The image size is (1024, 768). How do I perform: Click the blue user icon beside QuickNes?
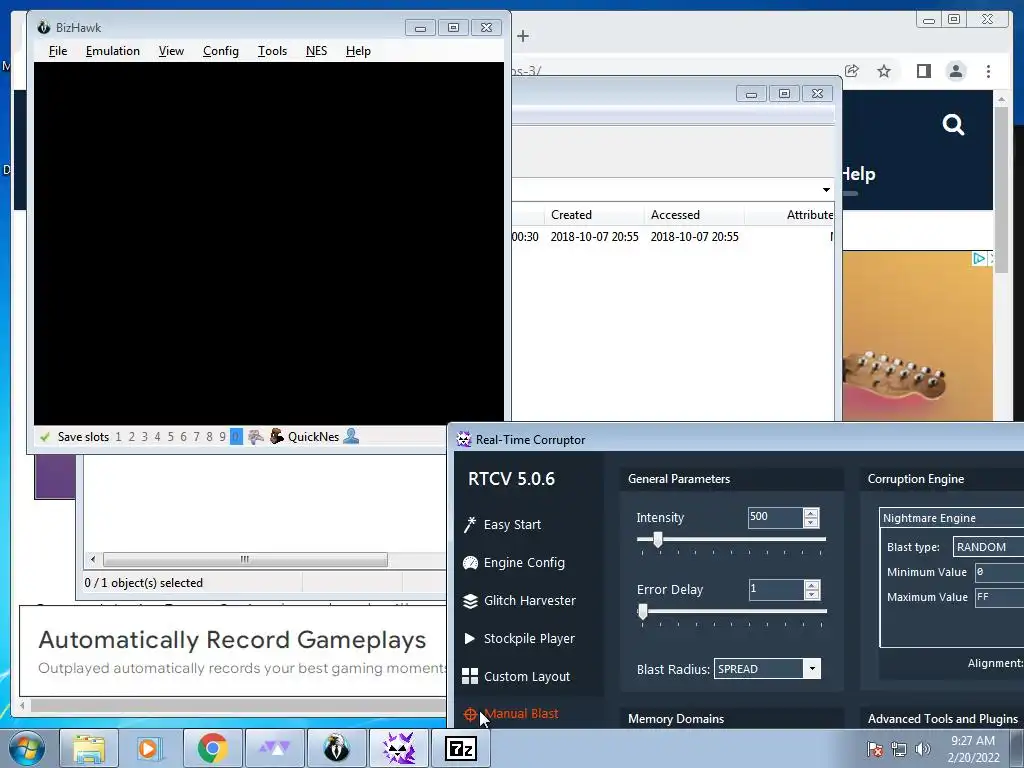coord(351,436)
